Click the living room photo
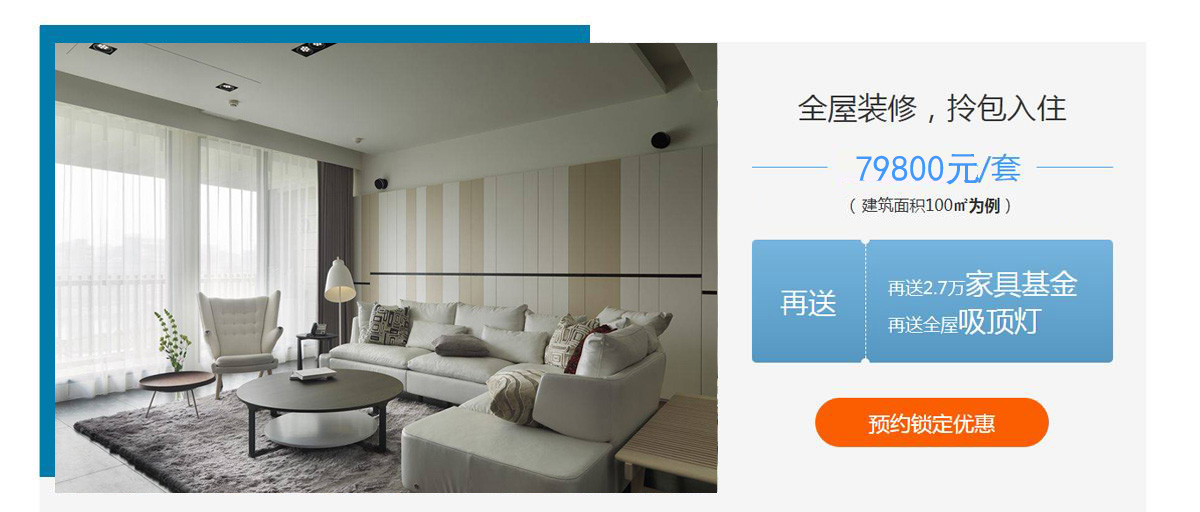This screenshot has height=512, width=1200. coord(386,267)
